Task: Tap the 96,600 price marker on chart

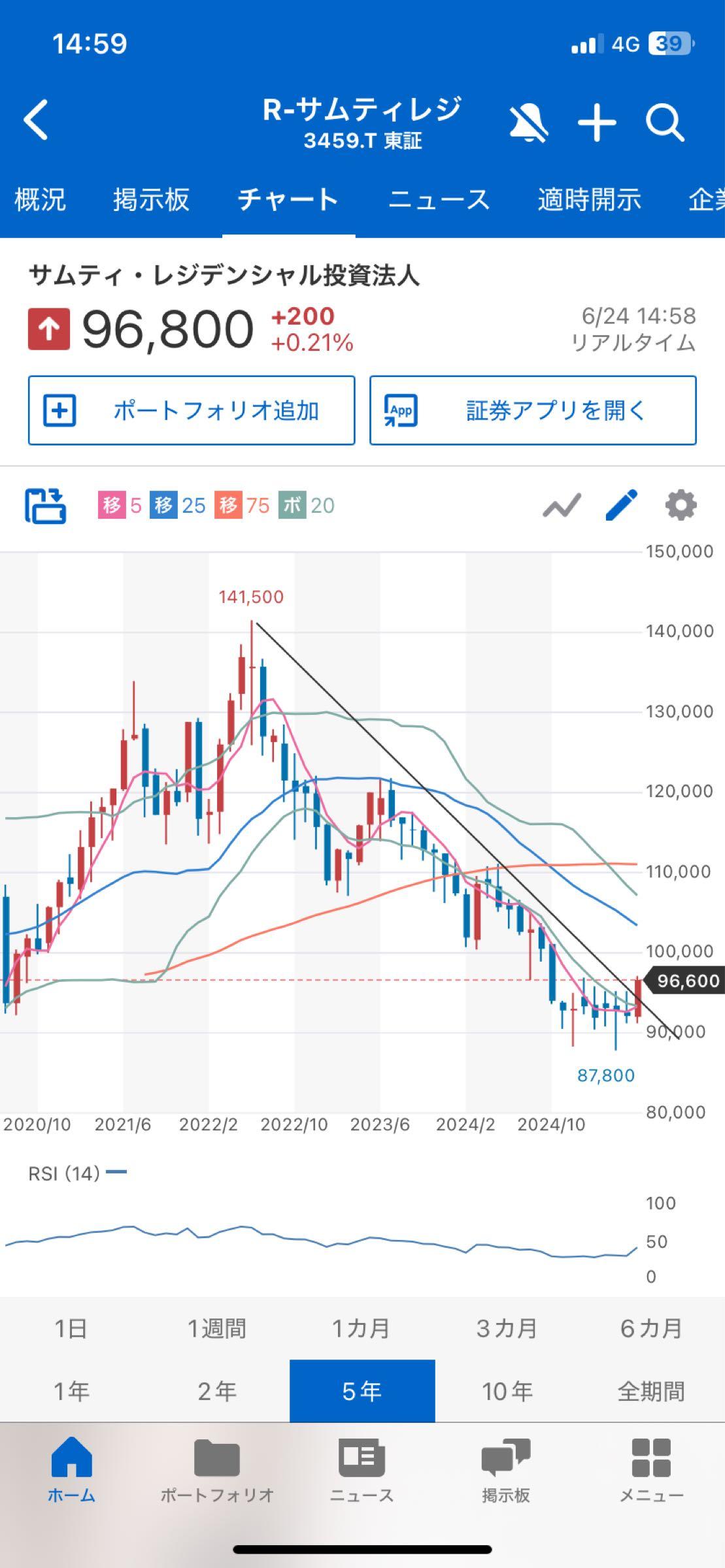Action: (x=685, y=981)
